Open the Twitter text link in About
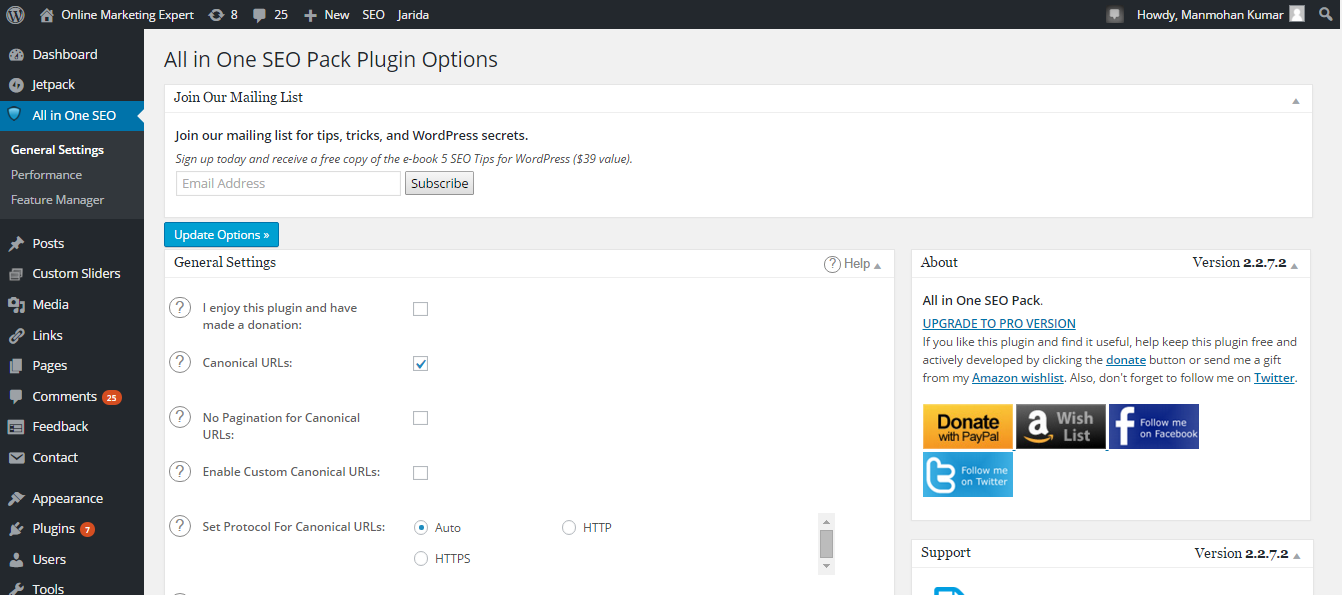The width and height of the screenshot is (1342, 595). (x=1274, y=378)
